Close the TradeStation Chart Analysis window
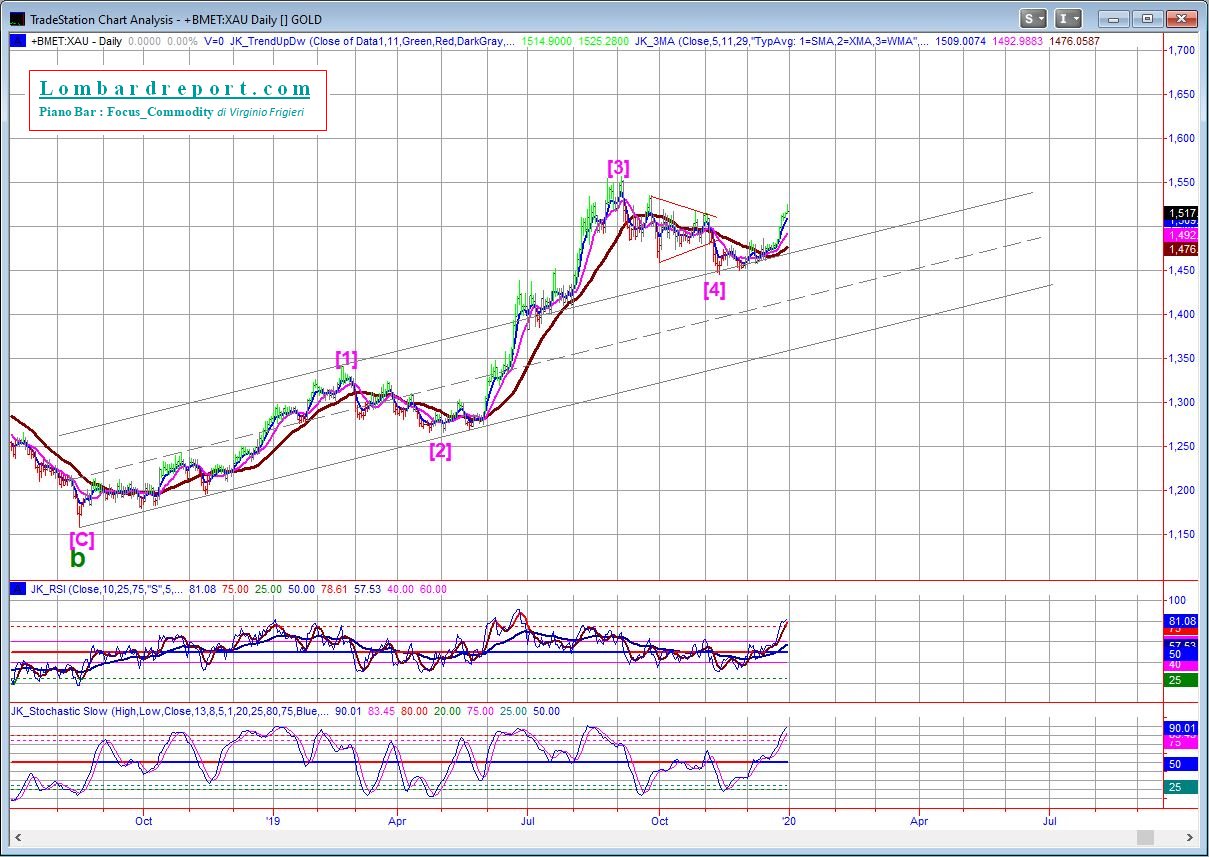The image size is (1209, 857). (1179, 18)
